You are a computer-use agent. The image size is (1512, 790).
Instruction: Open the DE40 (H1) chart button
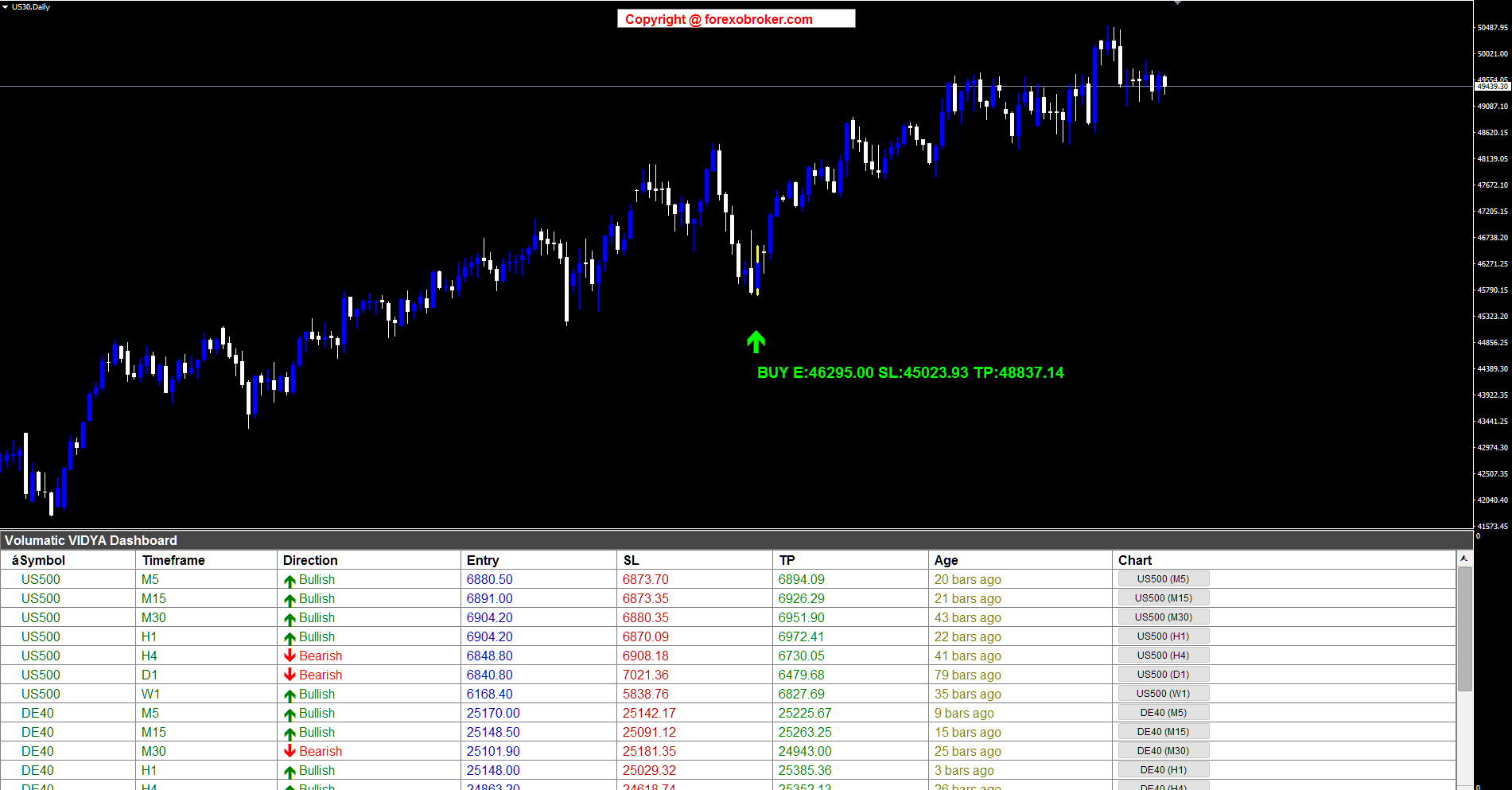1163,770
